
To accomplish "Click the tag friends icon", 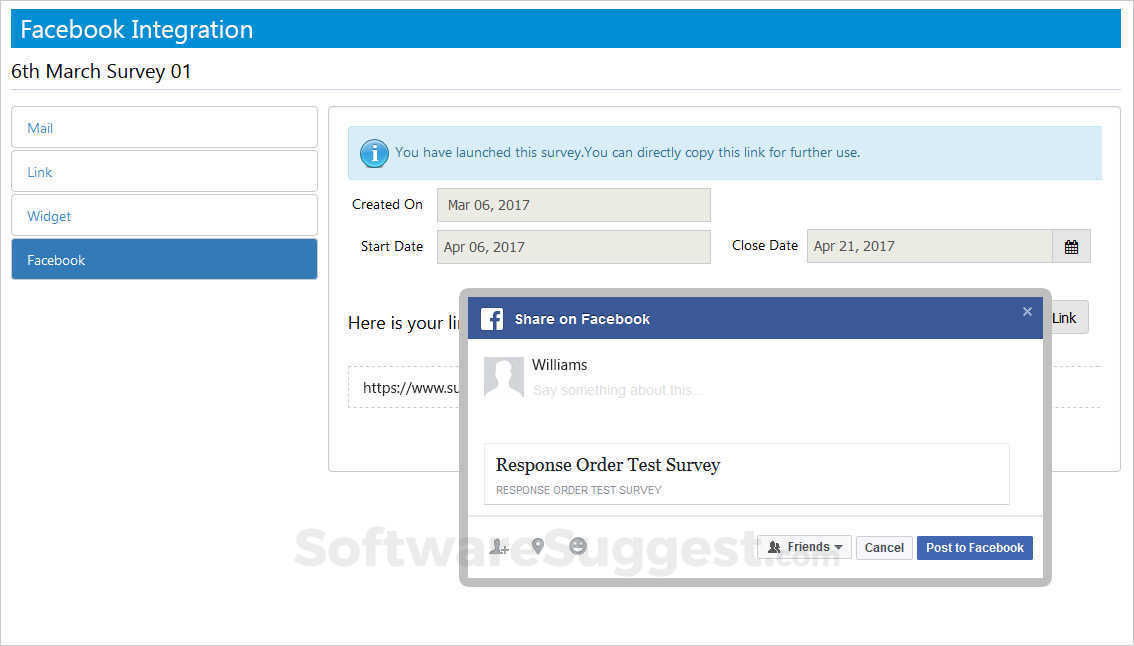I will pyautogui.click(x=498, y=547).
